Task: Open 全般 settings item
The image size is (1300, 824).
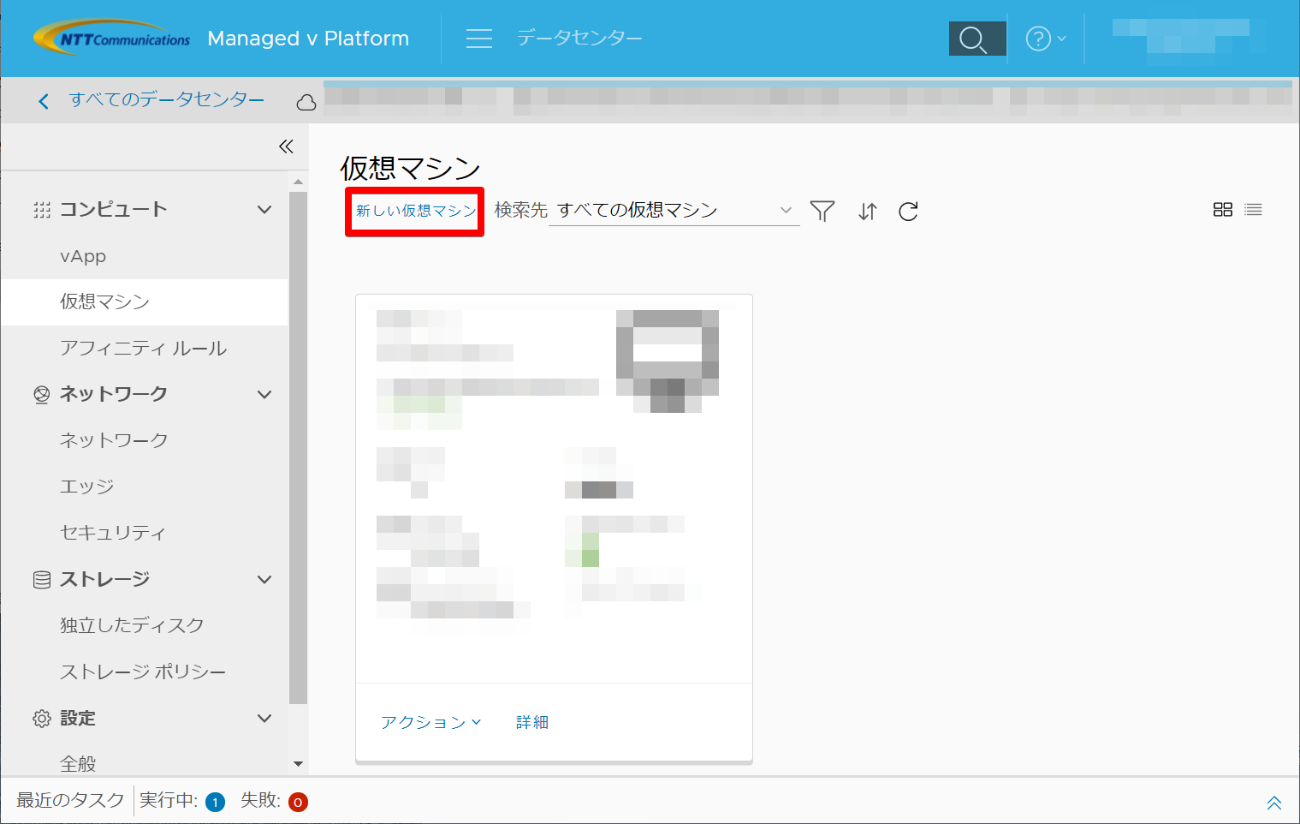Action: point(78,764)
